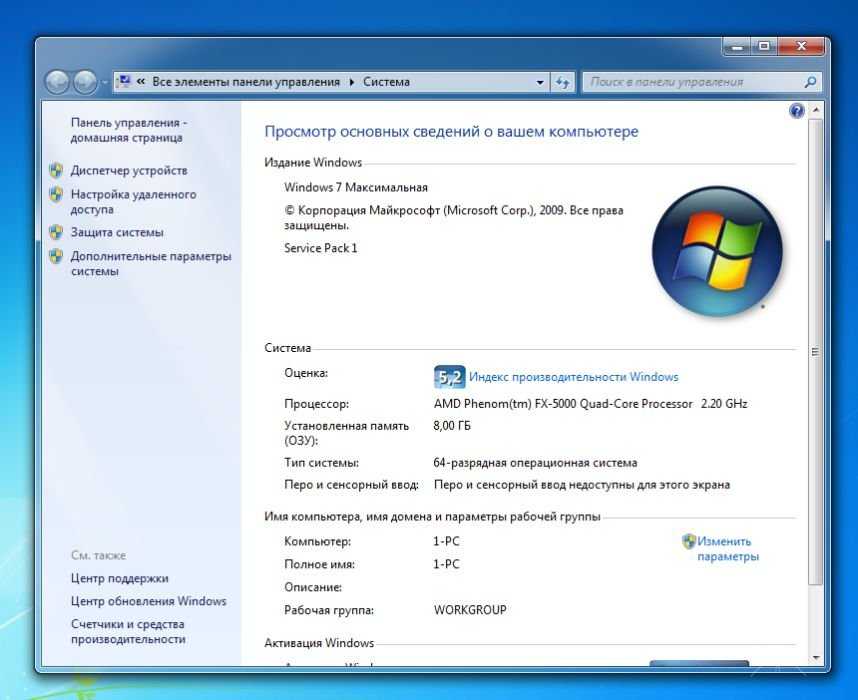Click the '8,00 ГБ' memory value
This screenshot has height=700, width=858.
[452, 426]
